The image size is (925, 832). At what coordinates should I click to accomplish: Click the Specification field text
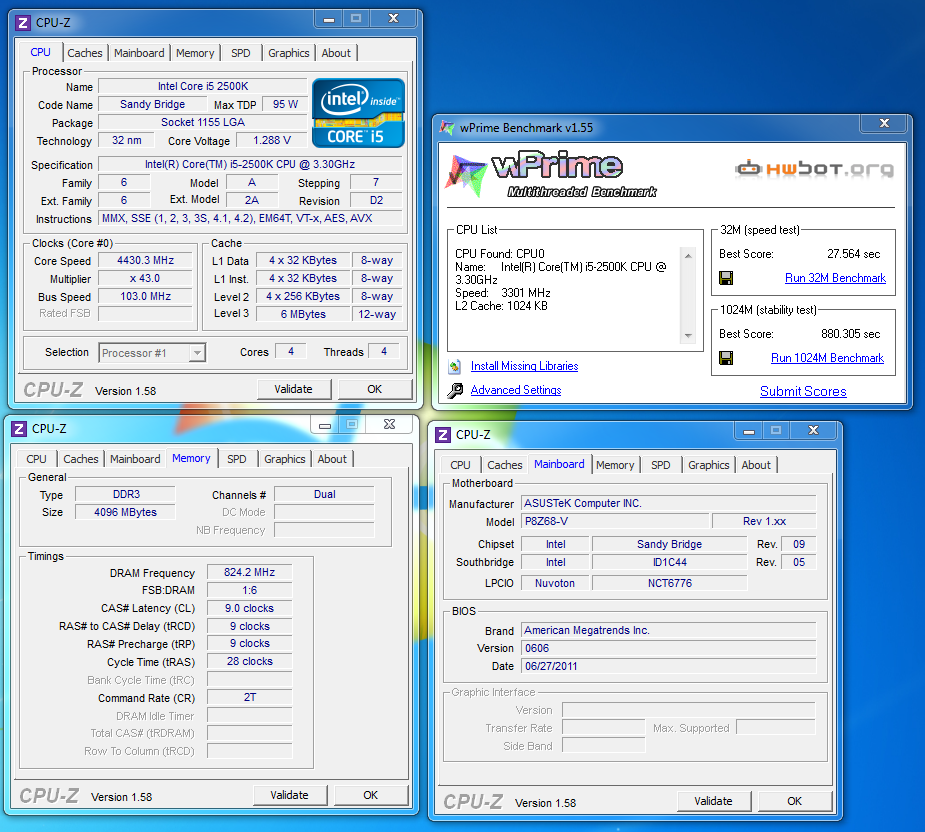(250, 165)
